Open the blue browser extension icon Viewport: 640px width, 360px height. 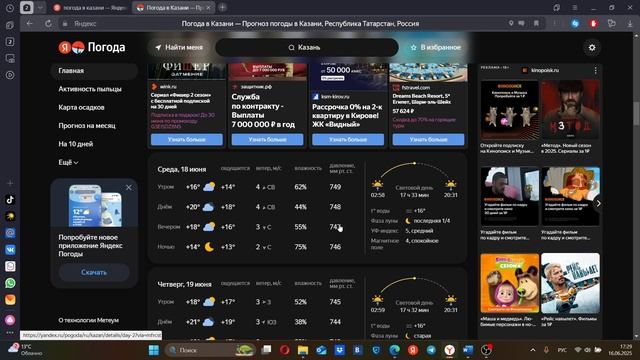tap(575, 23)
